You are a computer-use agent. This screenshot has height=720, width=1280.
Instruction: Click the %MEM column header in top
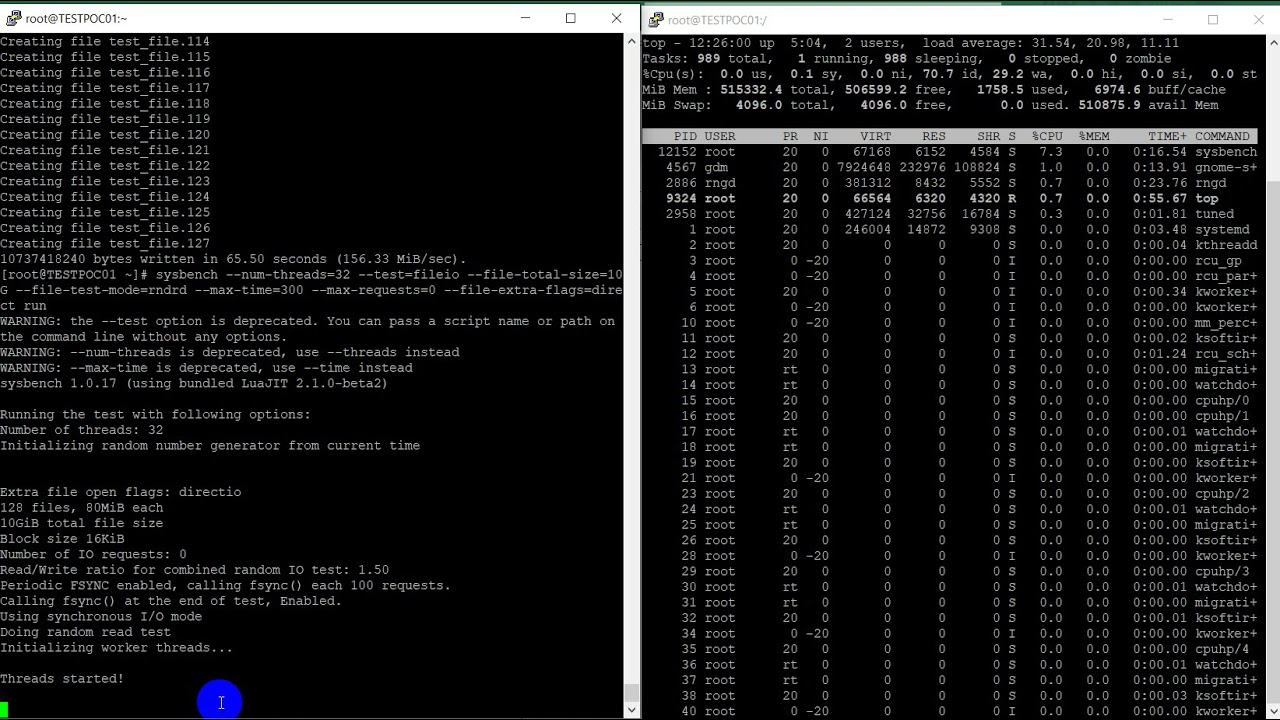(x=1094, y=136)
